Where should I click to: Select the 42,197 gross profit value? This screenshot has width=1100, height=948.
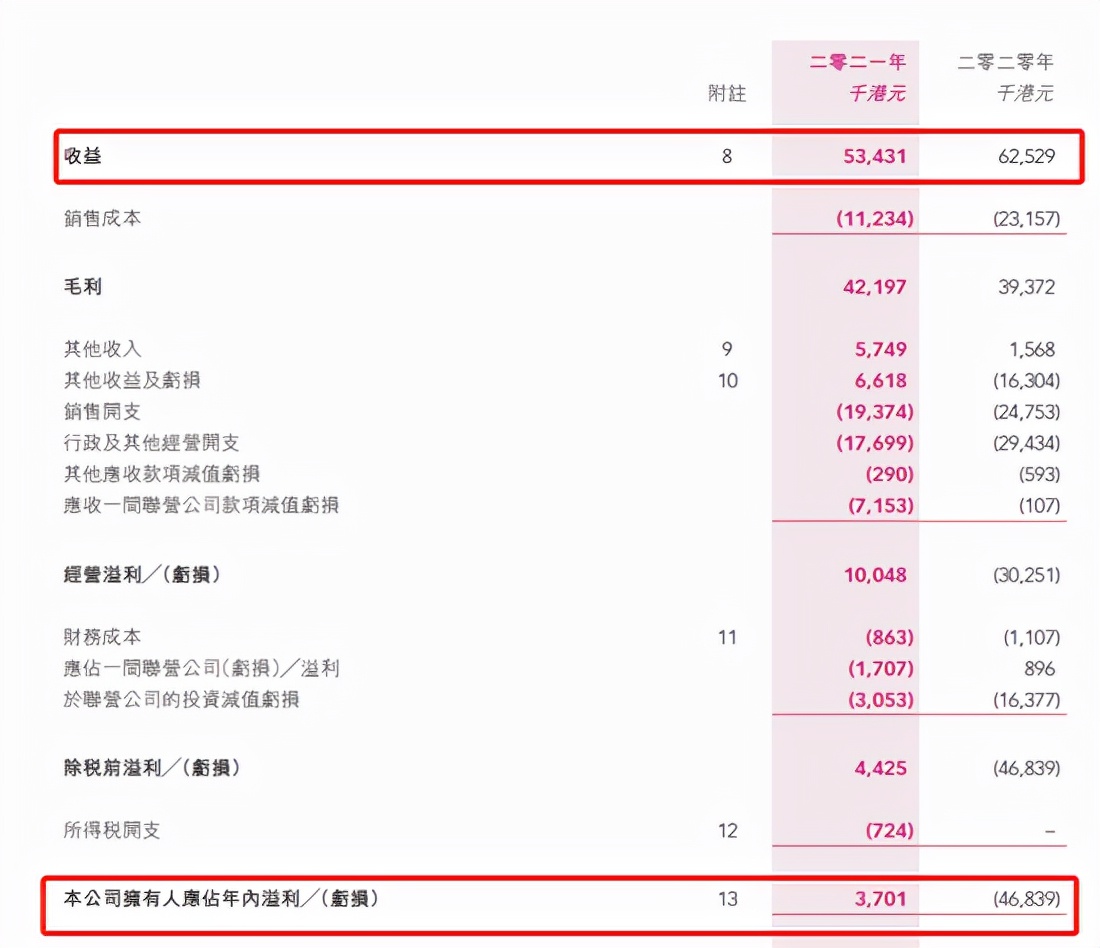[872, 287]
